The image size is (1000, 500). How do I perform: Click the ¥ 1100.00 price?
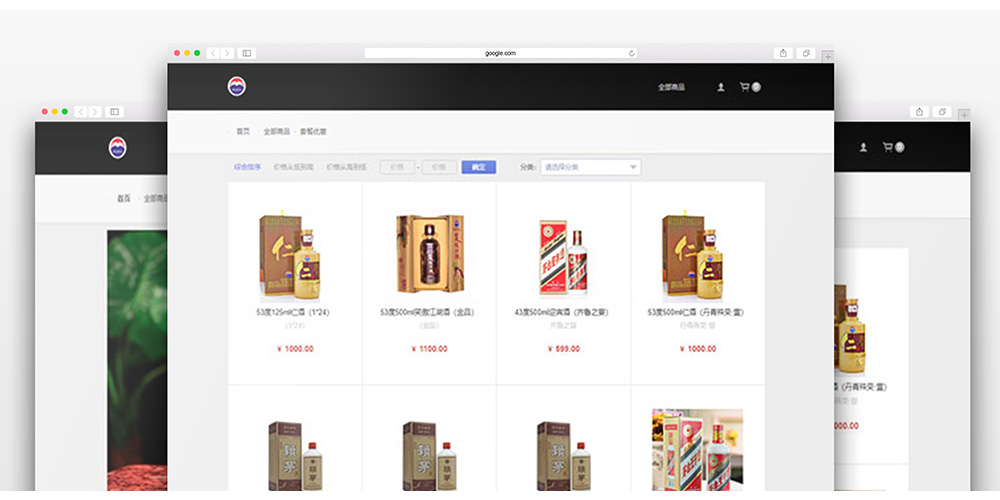pos(429,349)
